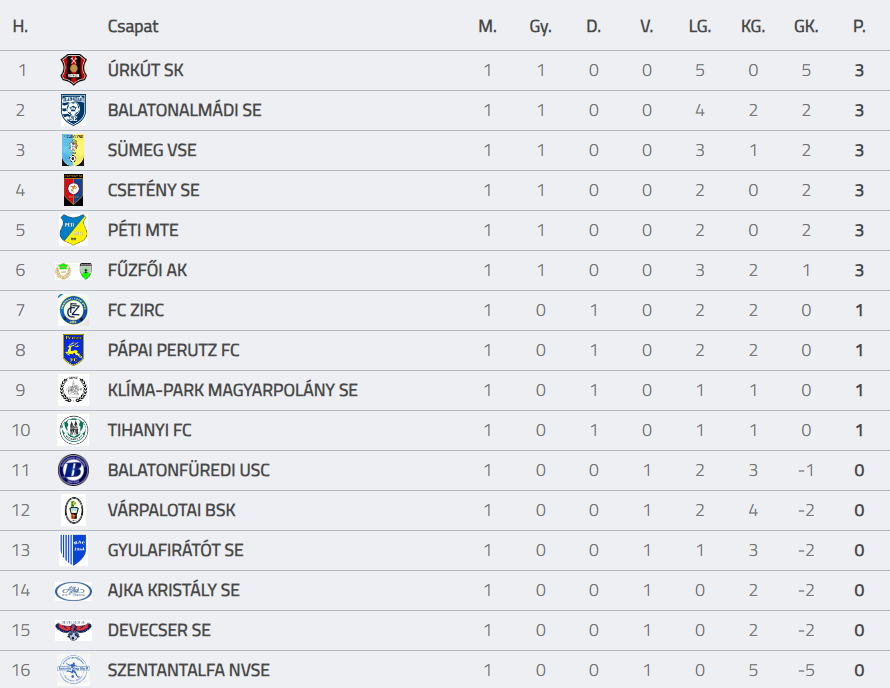Screen dimensions: 890x688
Task: Click the Tihanyi FC green badge
Action: [73, 430]
